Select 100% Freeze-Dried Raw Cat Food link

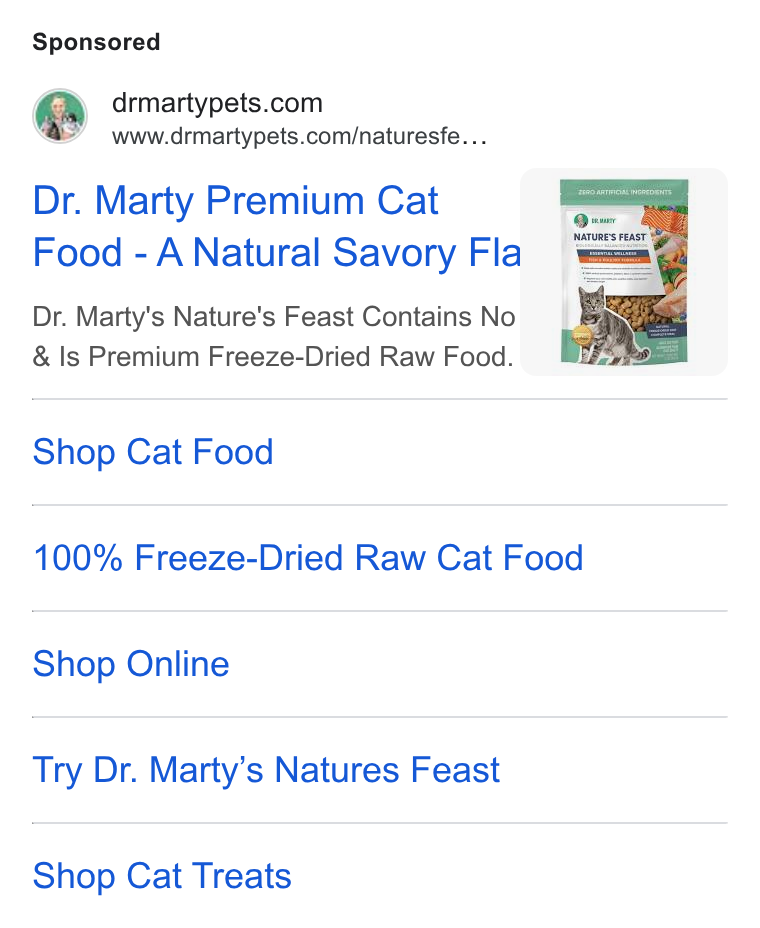point(308,558)
